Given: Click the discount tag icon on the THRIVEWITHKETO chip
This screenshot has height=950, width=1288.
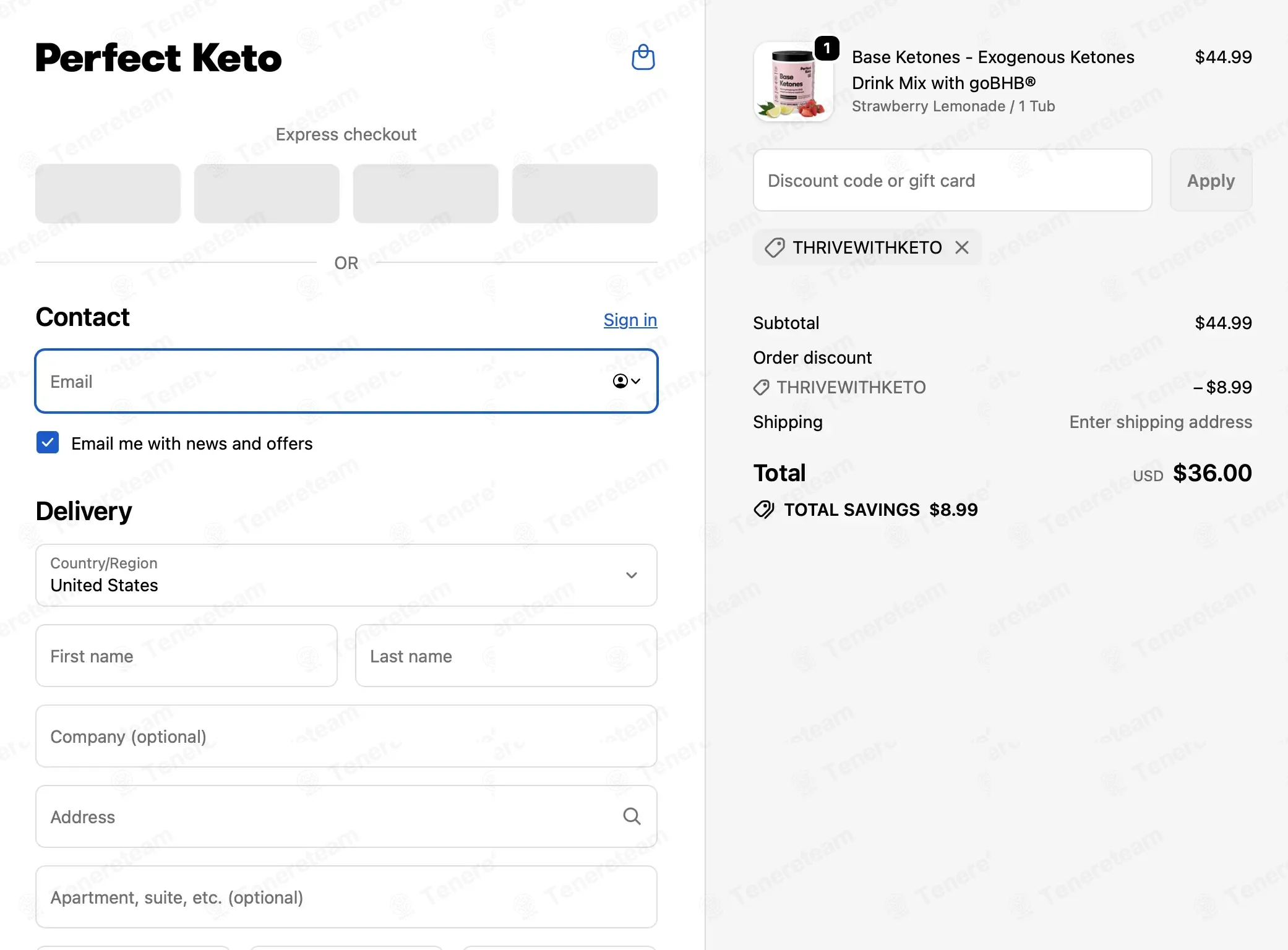Looking at the screenshot, I should tap(775, 247).
